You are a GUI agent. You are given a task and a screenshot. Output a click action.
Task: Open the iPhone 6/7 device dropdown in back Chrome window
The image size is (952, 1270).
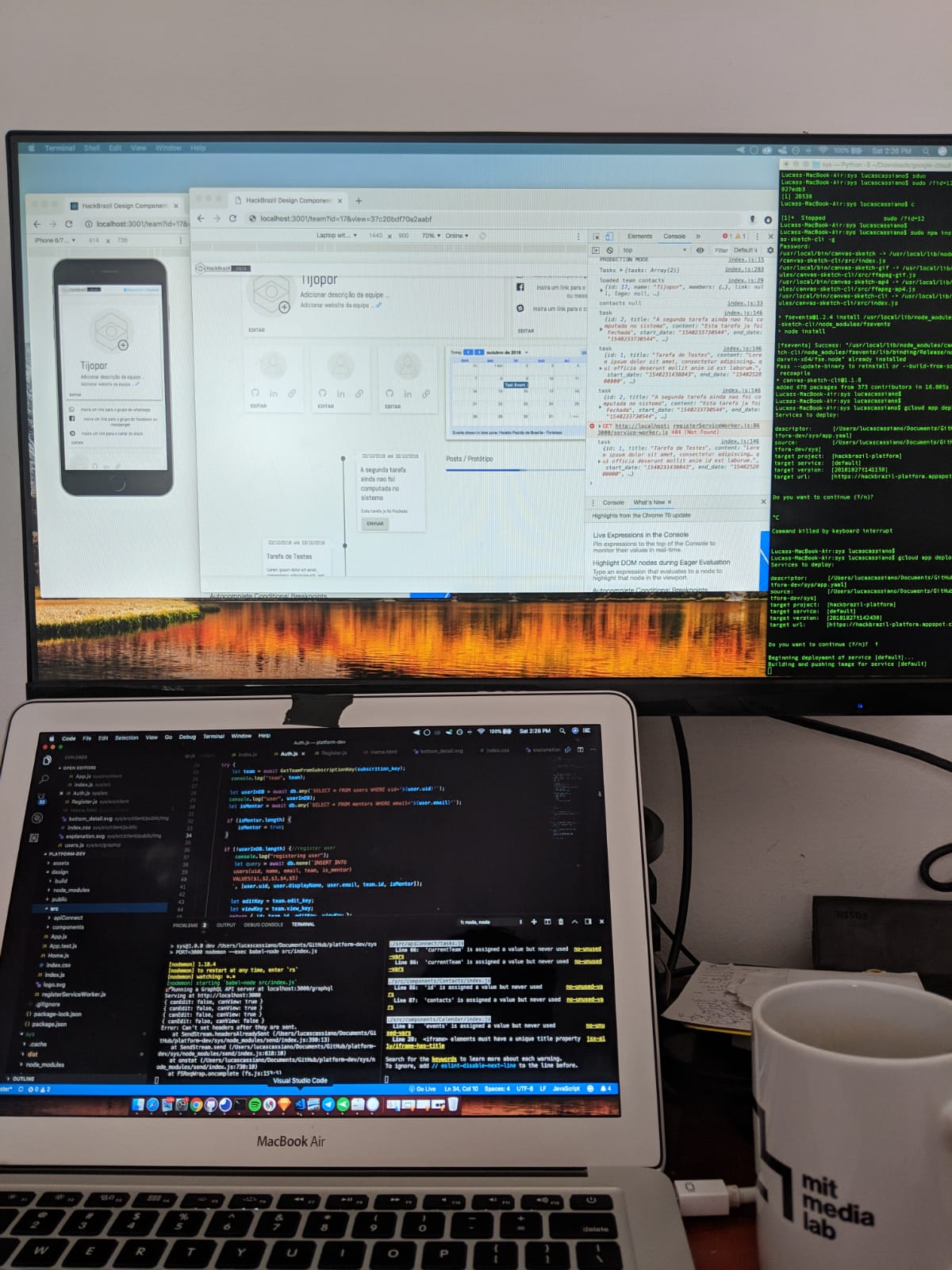pos(55,241)
